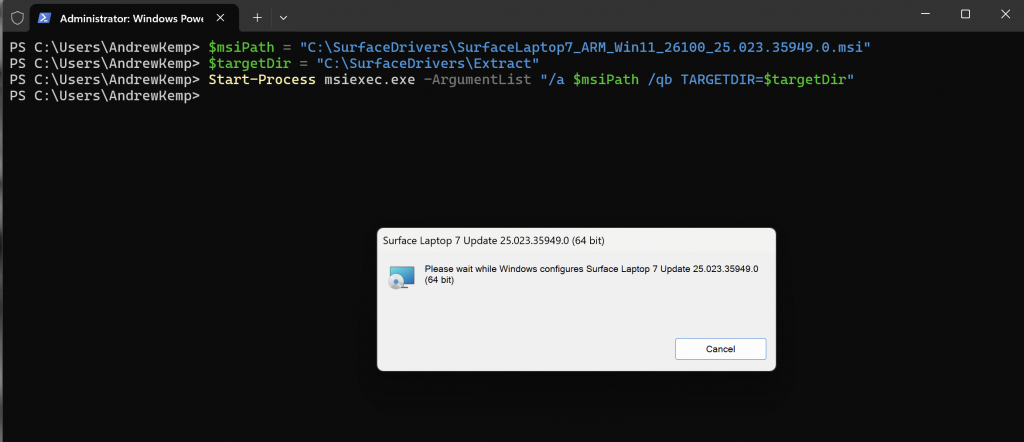Viewport: 1024px width, 442px height.
Task: Expand the new tab profile dropdown chevron
Action: 283,18
